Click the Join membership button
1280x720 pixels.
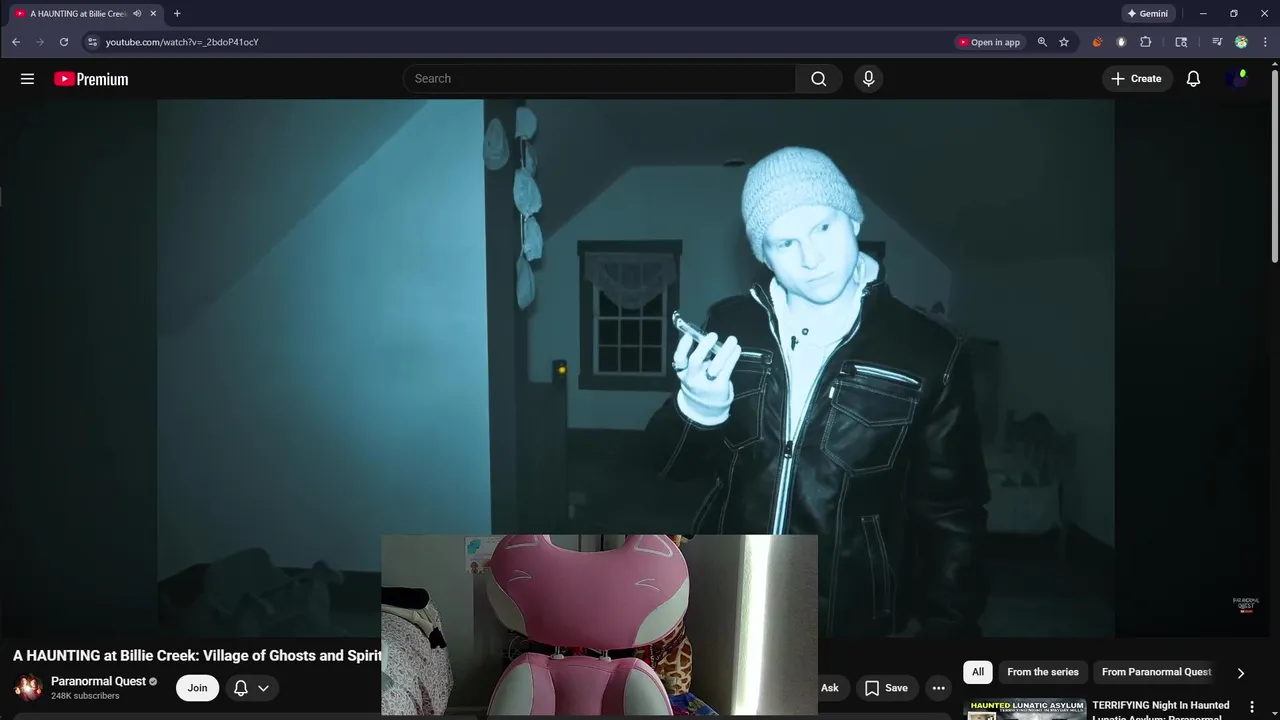point(197,688)
